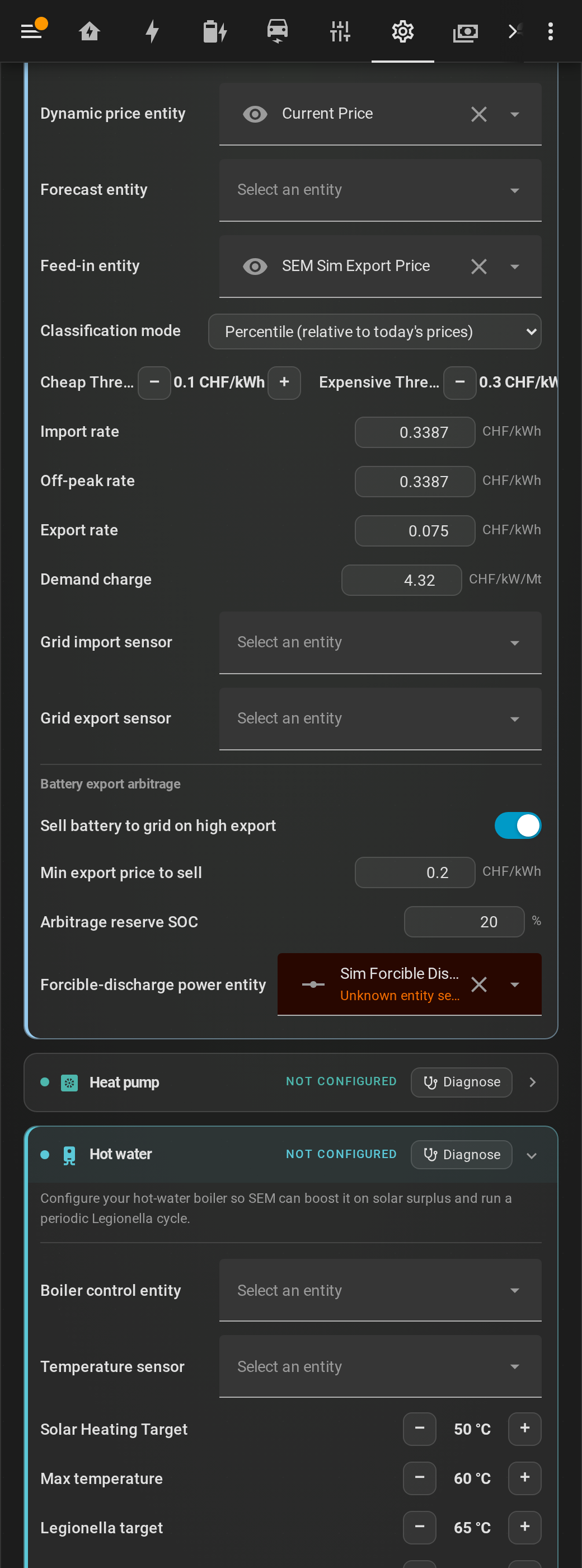582x1568 pixels.
Task: Click the Hot water Diagnose button
Action: tap(462, 1155)
